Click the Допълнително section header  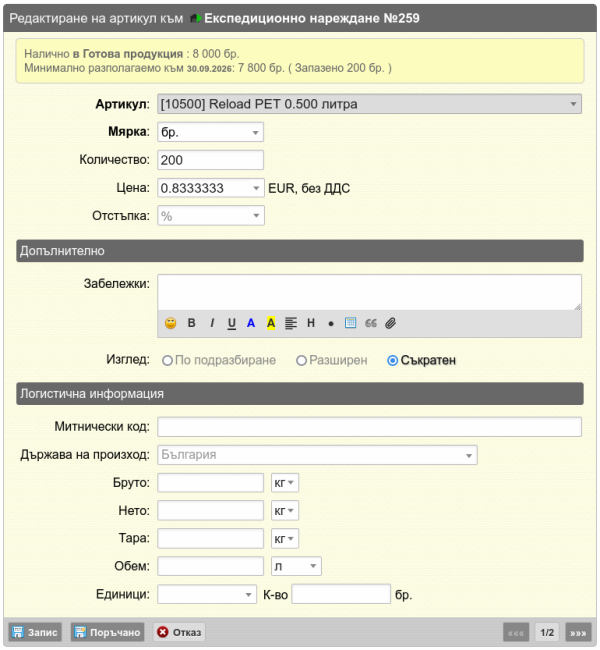300,251
